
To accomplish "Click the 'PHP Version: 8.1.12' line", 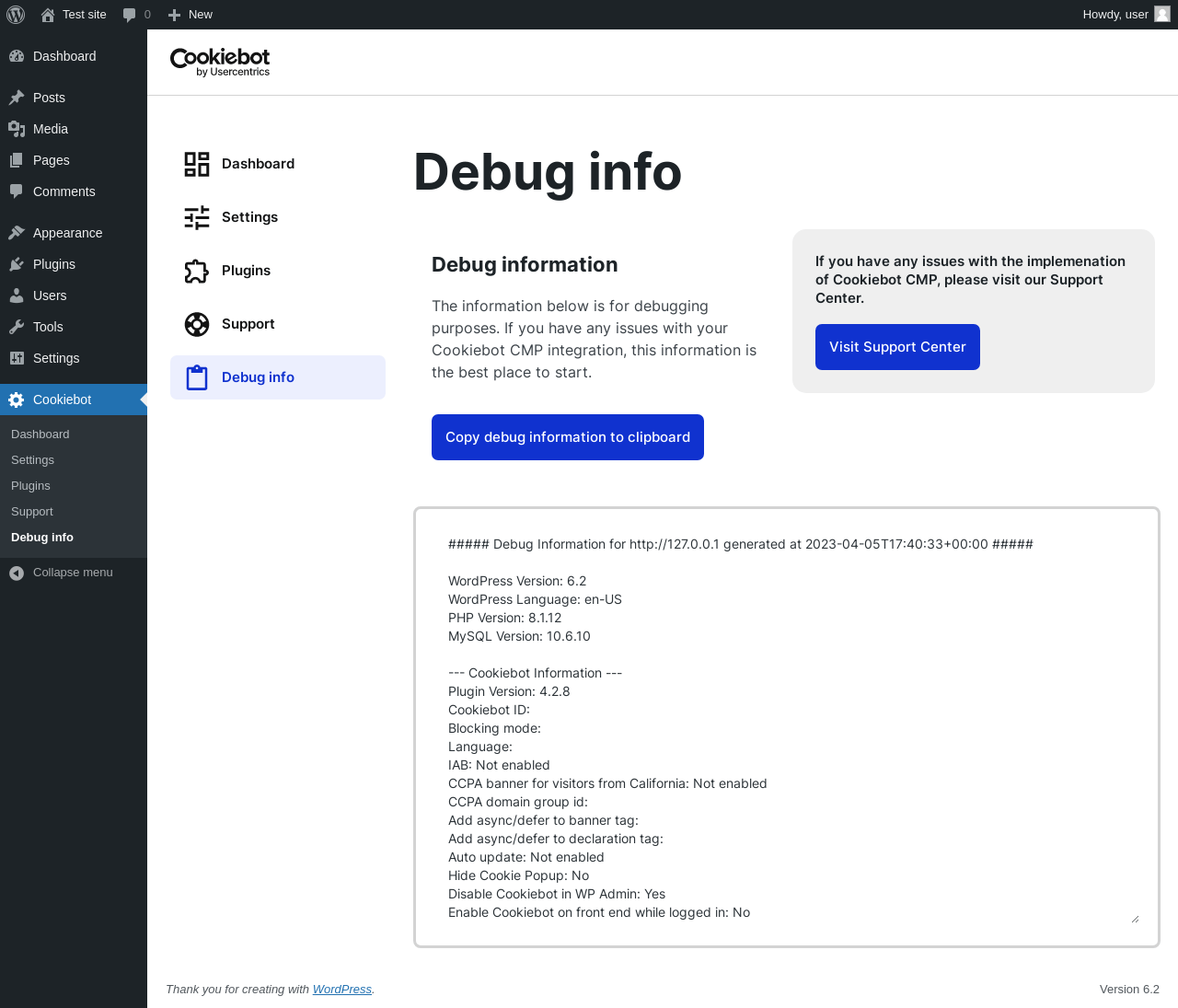I will (x=504, y=618).
